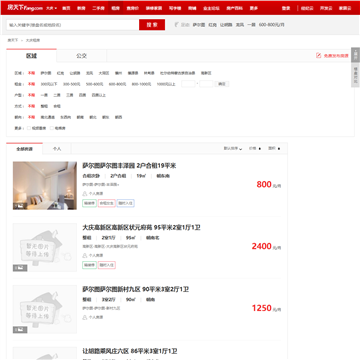Open 开发云 link in header
Screen dimensions: 360x360
click(326, 8)
